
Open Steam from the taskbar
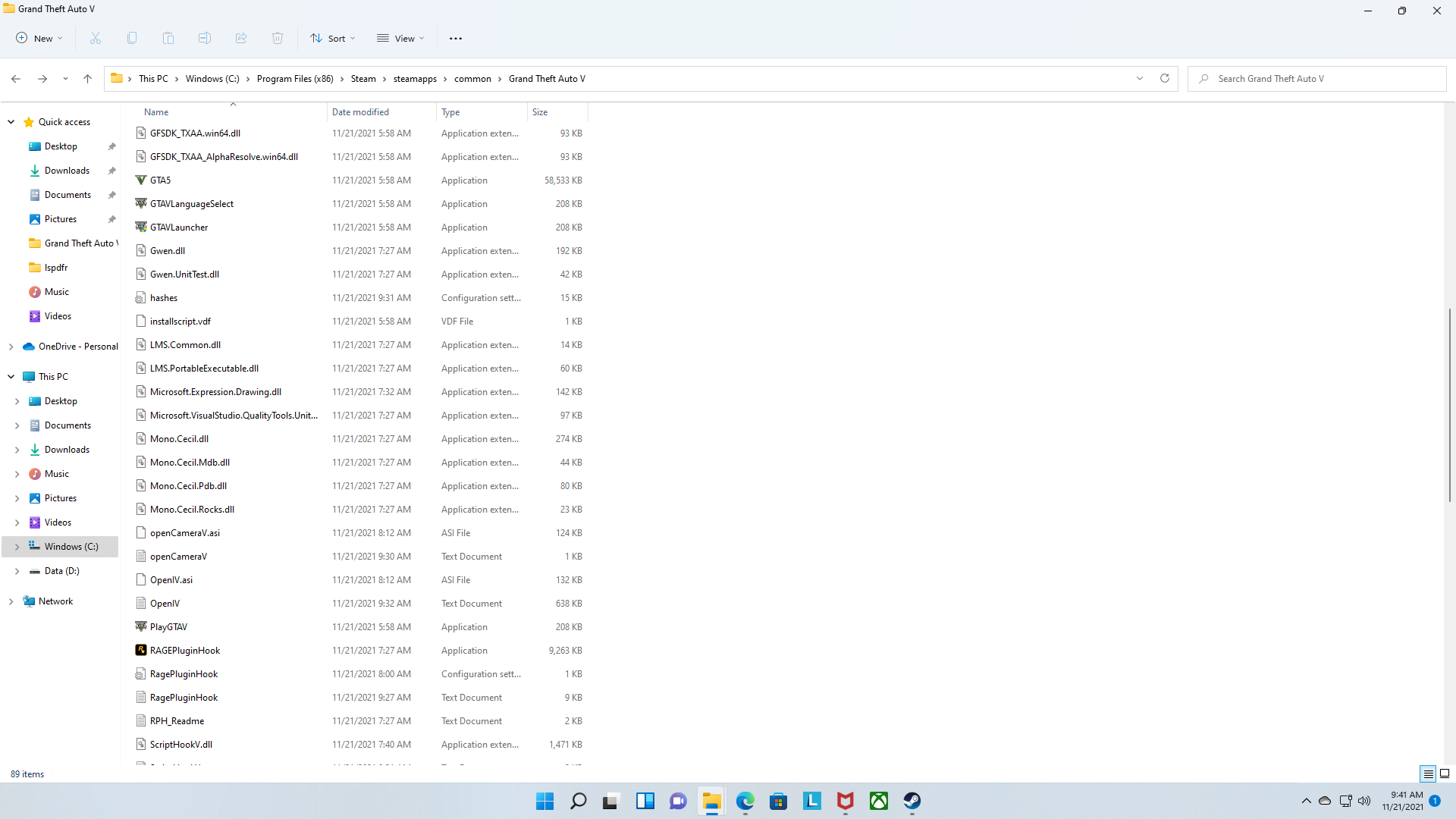click(912, 801)
